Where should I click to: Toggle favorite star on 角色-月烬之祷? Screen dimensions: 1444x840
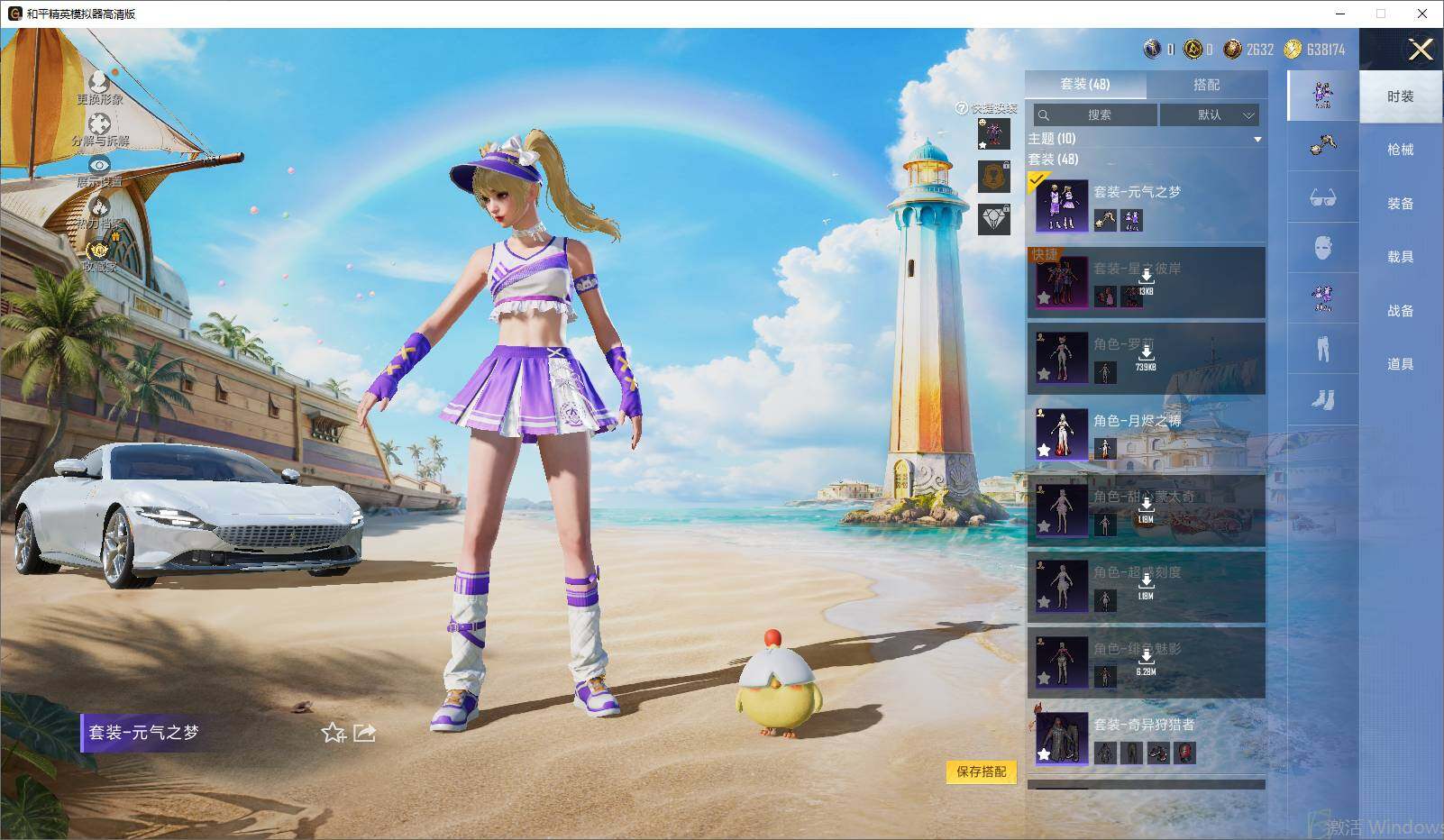[x=1044, y=450]
